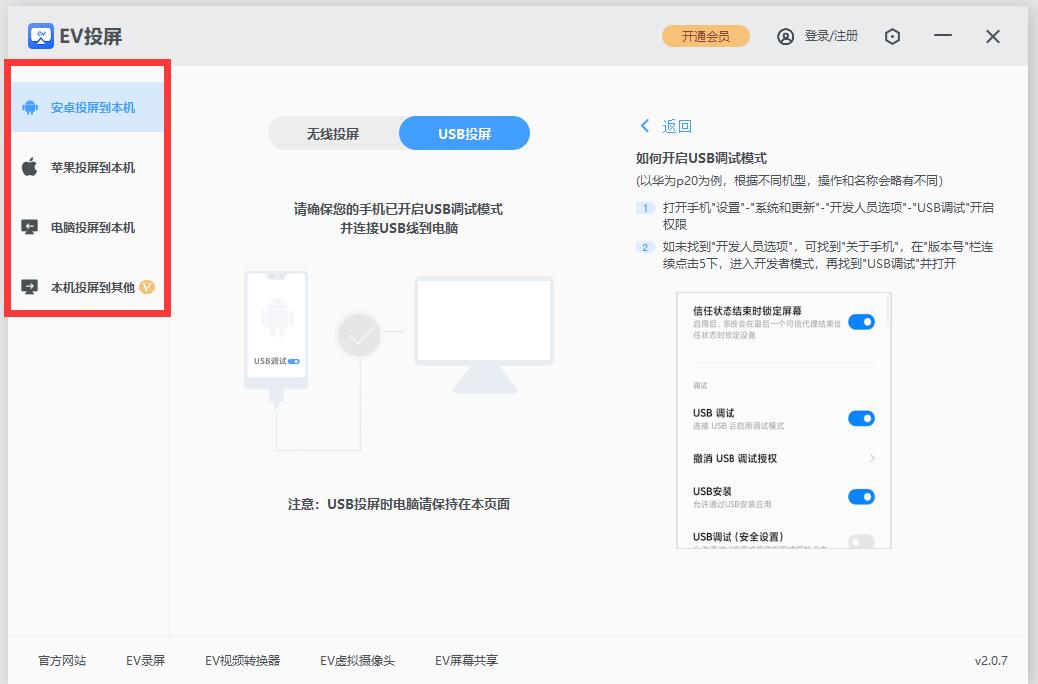This screenshot has width=1038, height=684.
Task: Minimize the EV投屏 window
Action: point(943,36)
